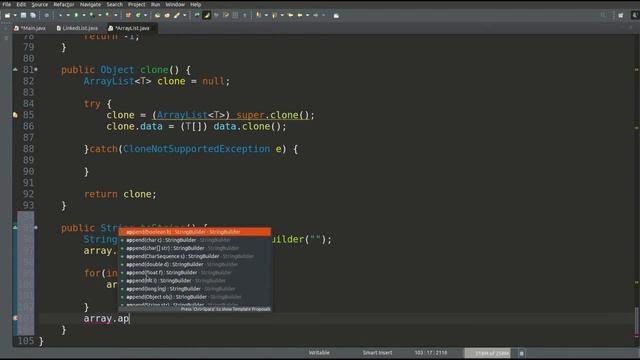This screenshot has height=360, width=640.
Task: Open the Edit menu
Action: pos(21,4)
